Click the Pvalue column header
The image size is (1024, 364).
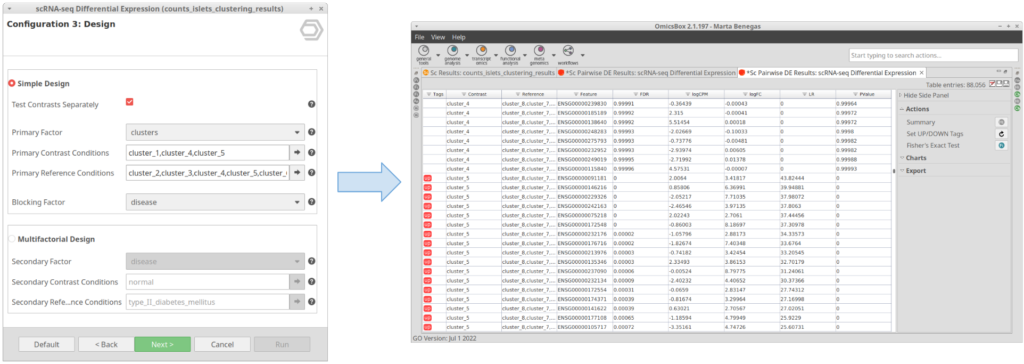click(863, 94)
